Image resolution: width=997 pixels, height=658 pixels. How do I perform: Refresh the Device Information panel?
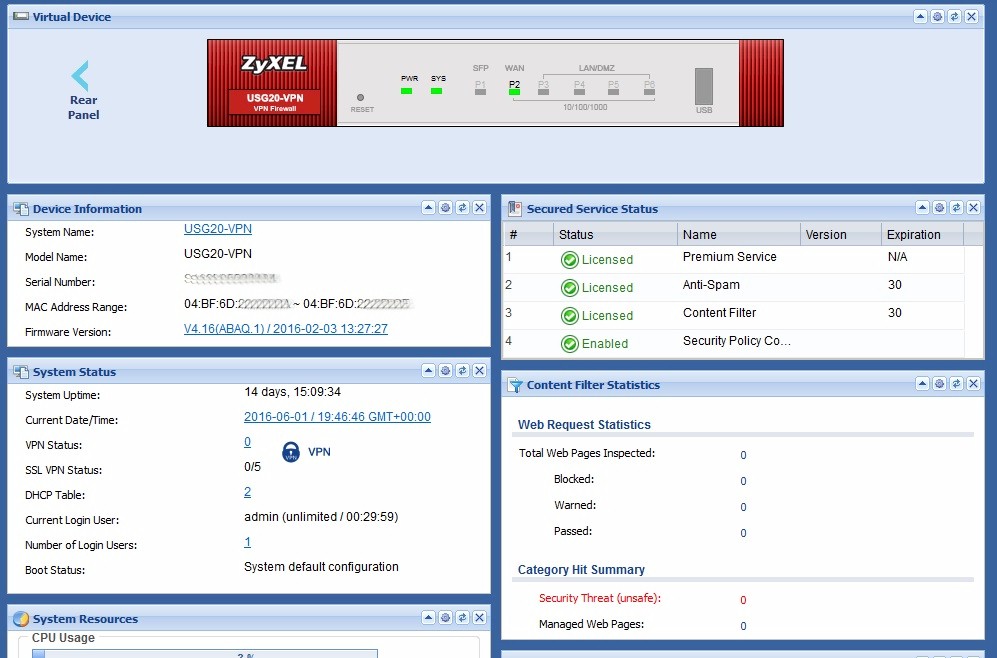click(x=463, y=207)
